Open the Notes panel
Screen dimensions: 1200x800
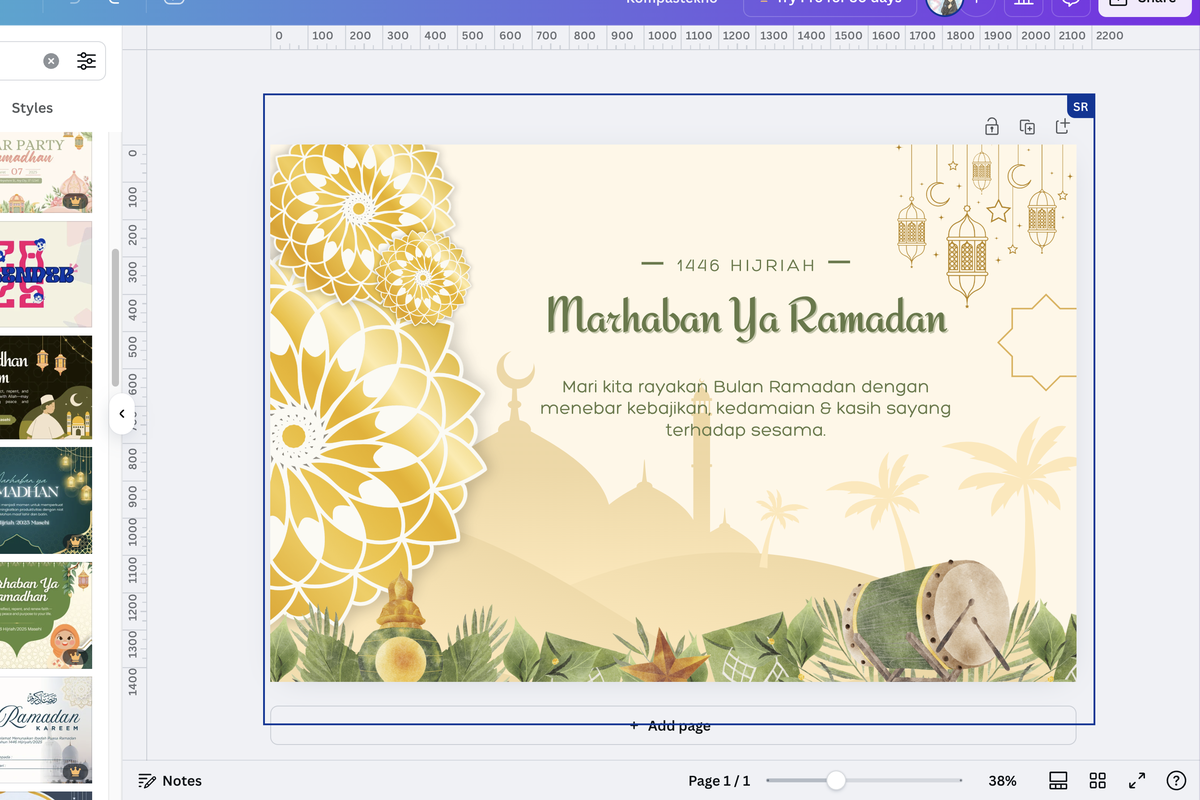tap(170, 780)
